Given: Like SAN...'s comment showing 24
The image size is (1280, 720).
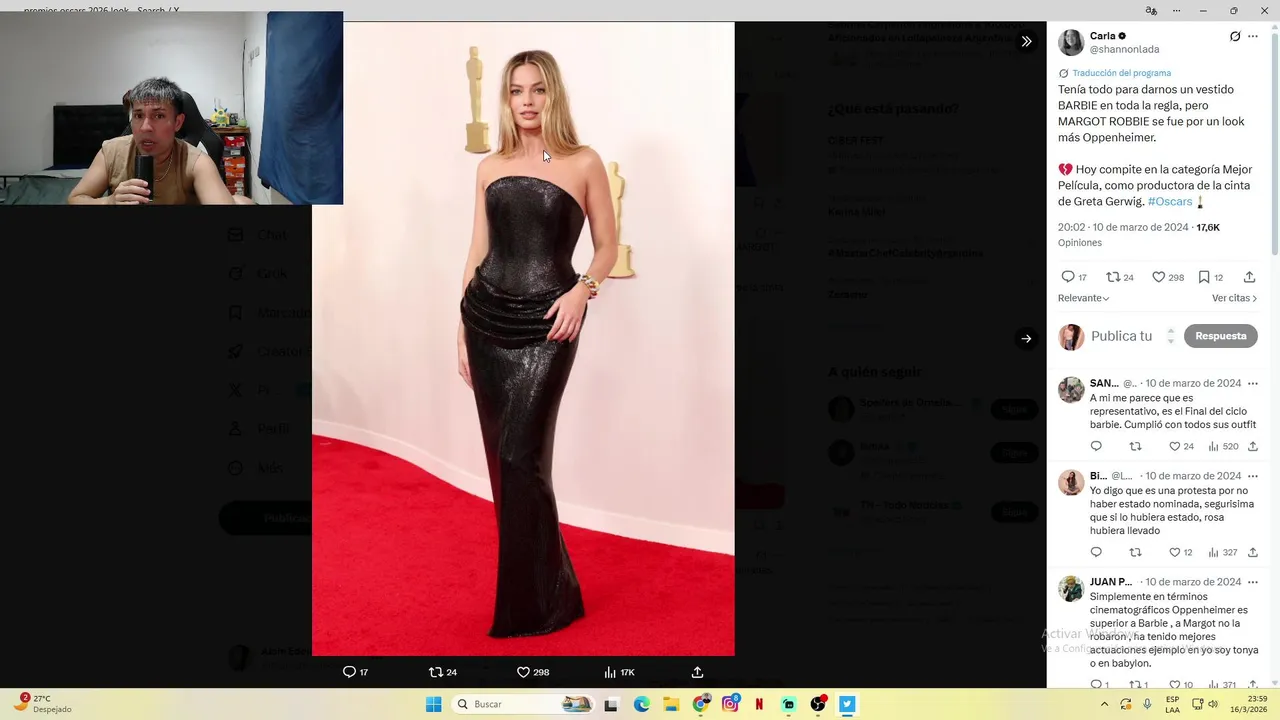Looking at the screenshot, I should pos(1175,446).
